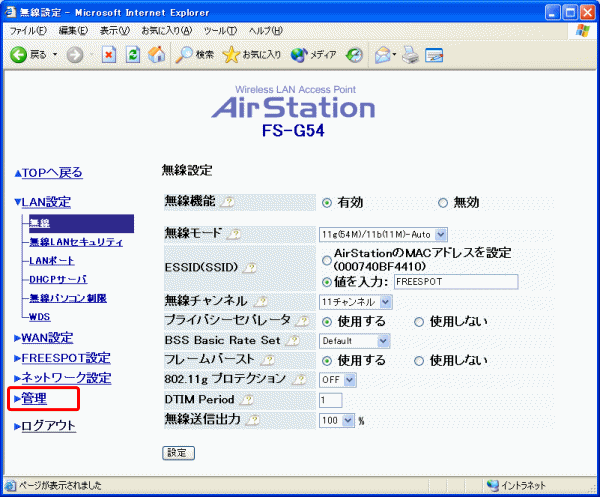Open the 無線パソコン制限 link

pyautogui.click(x=68, y=298)
